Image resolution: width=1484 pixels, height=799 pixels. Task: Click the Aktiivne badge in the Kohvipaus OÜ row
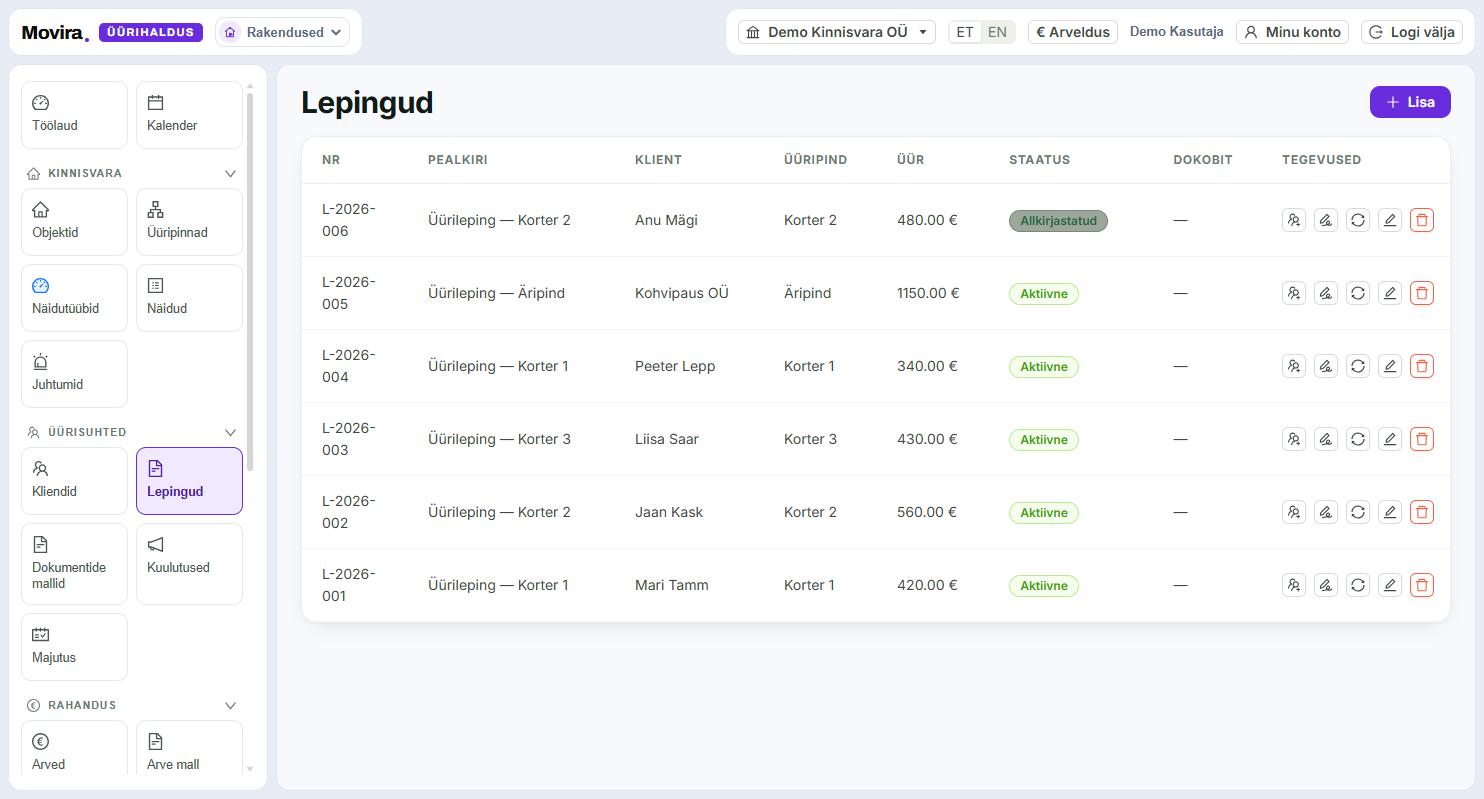pos(1044,294)
